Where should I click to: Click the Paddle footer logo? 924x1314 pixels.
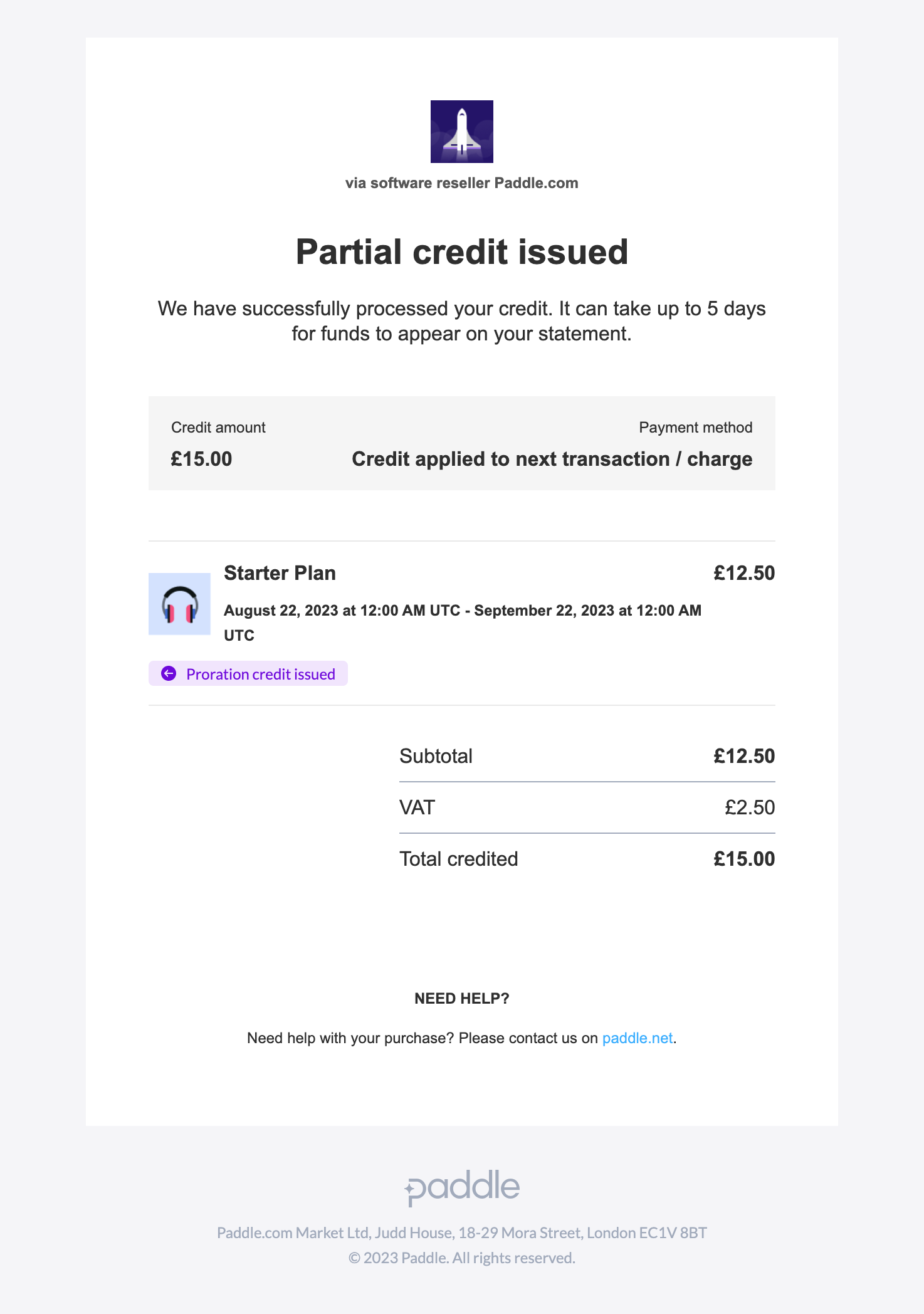point(462,1187)
